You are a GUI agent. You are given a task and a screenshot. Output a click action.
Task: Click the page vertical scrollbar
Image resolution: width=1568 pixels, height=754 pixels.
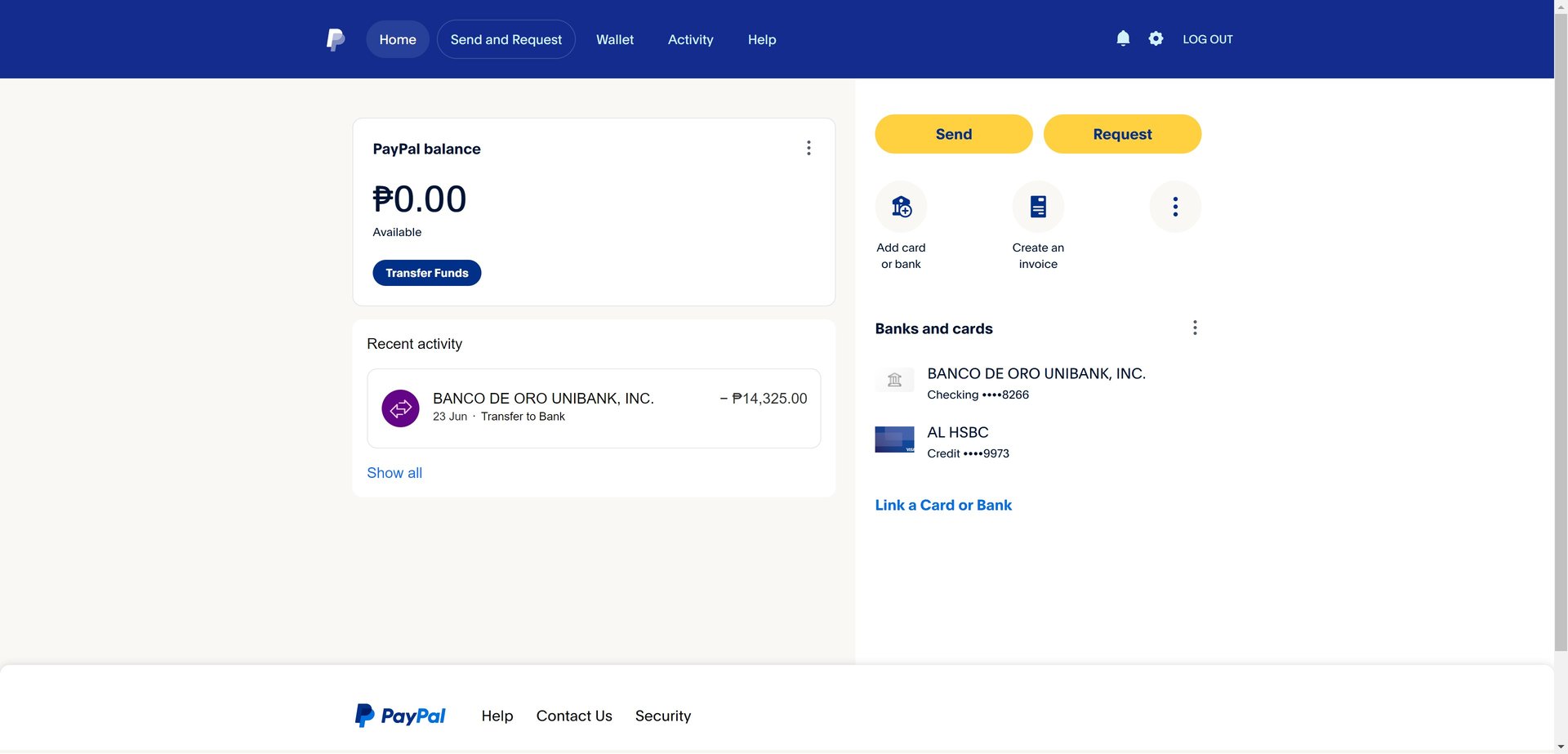coord(1561,327)
